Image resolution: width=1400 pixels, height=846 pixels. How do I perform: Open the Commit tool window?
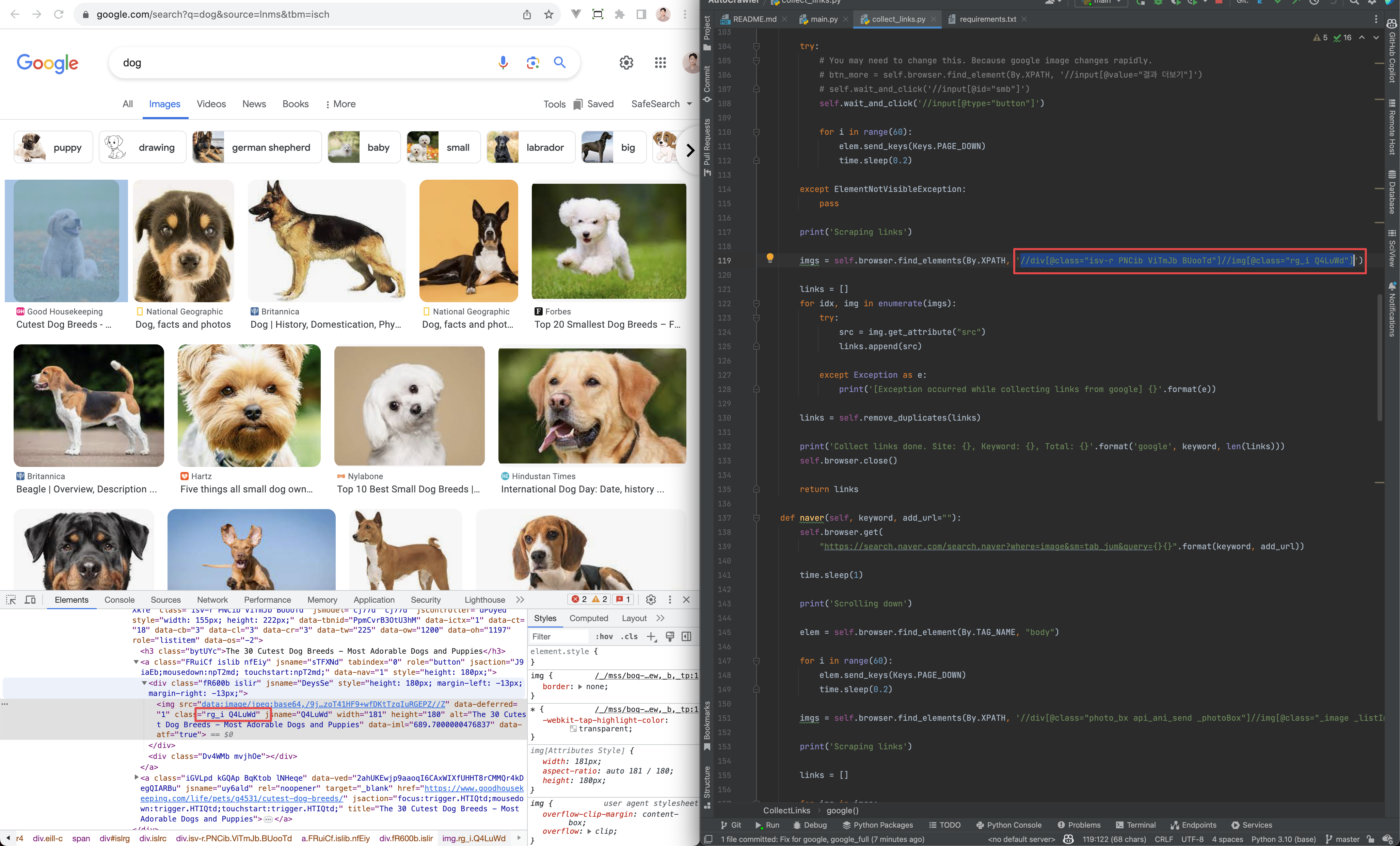click(x=707, y=84)
